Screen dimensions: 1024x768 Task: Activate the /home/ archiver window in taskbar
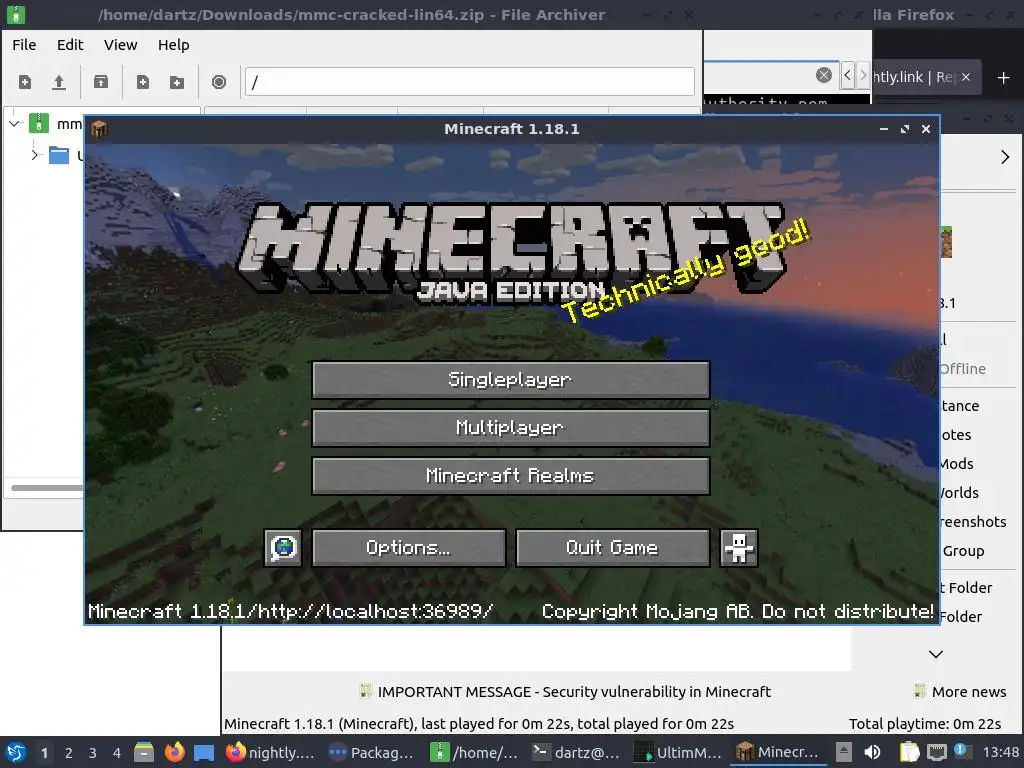click(474, 752)
